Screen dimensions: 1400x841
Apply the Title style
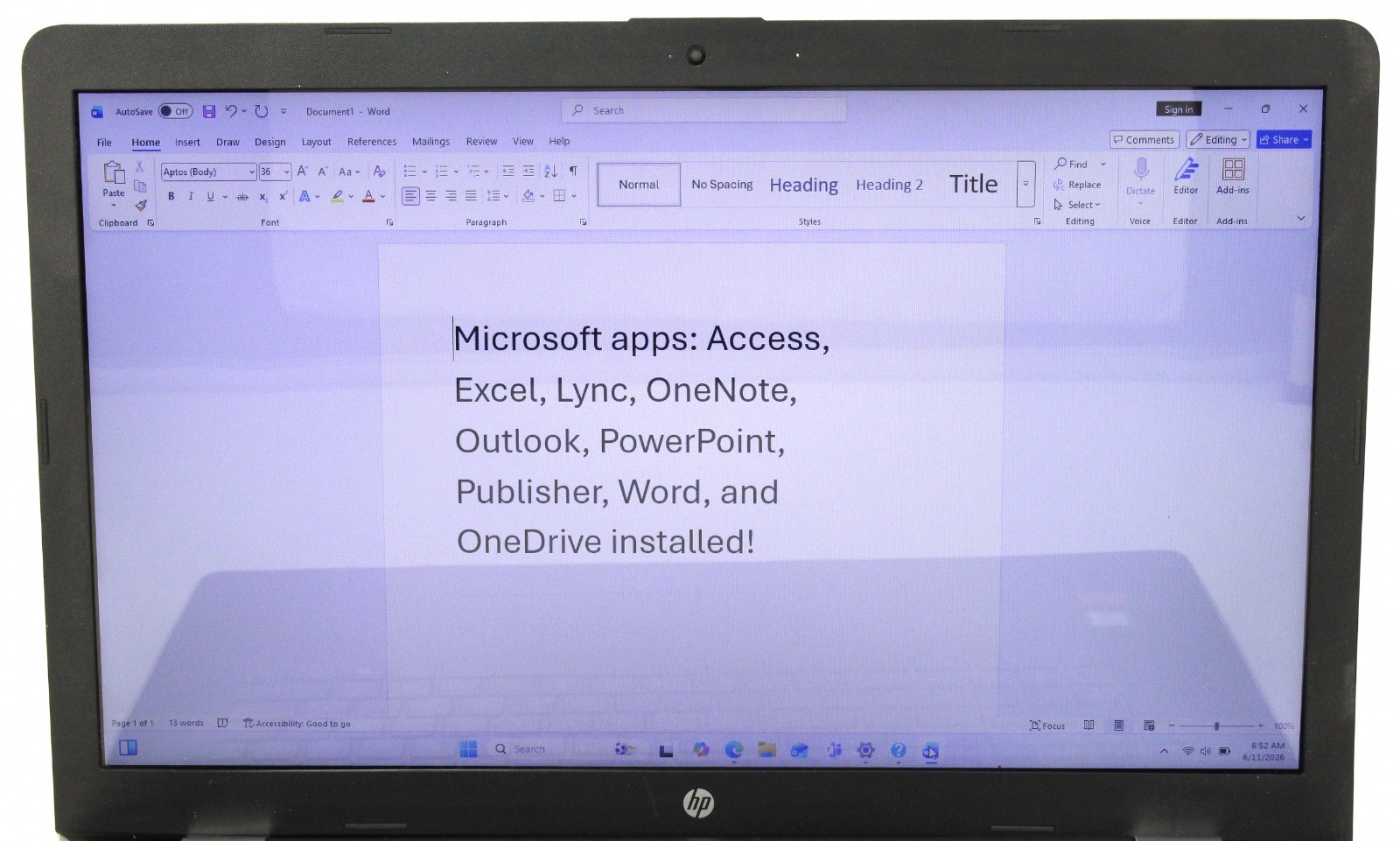point(973,184)
